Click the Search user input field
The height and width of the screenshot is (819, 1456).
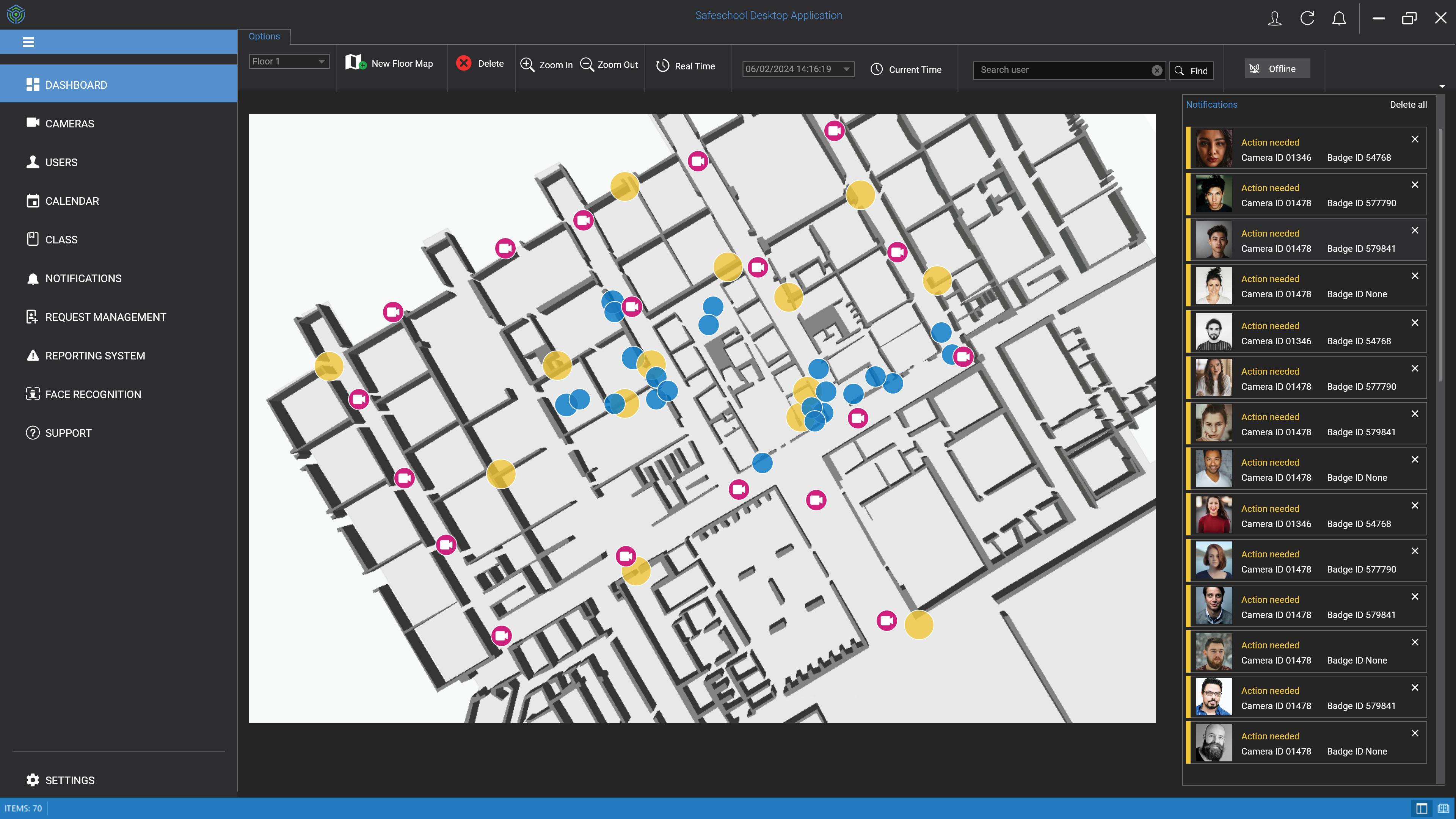click(1062, 70)
